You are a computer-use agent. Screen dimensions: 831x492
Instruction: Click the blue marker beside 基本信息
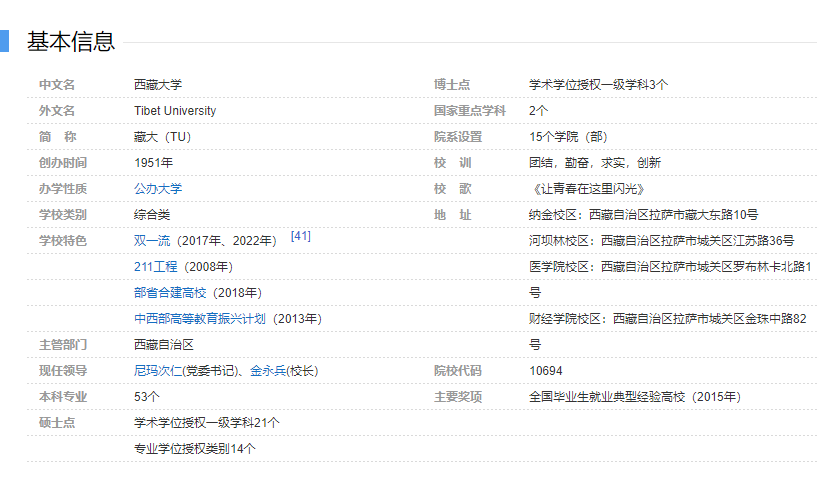[x=4, y=41]
